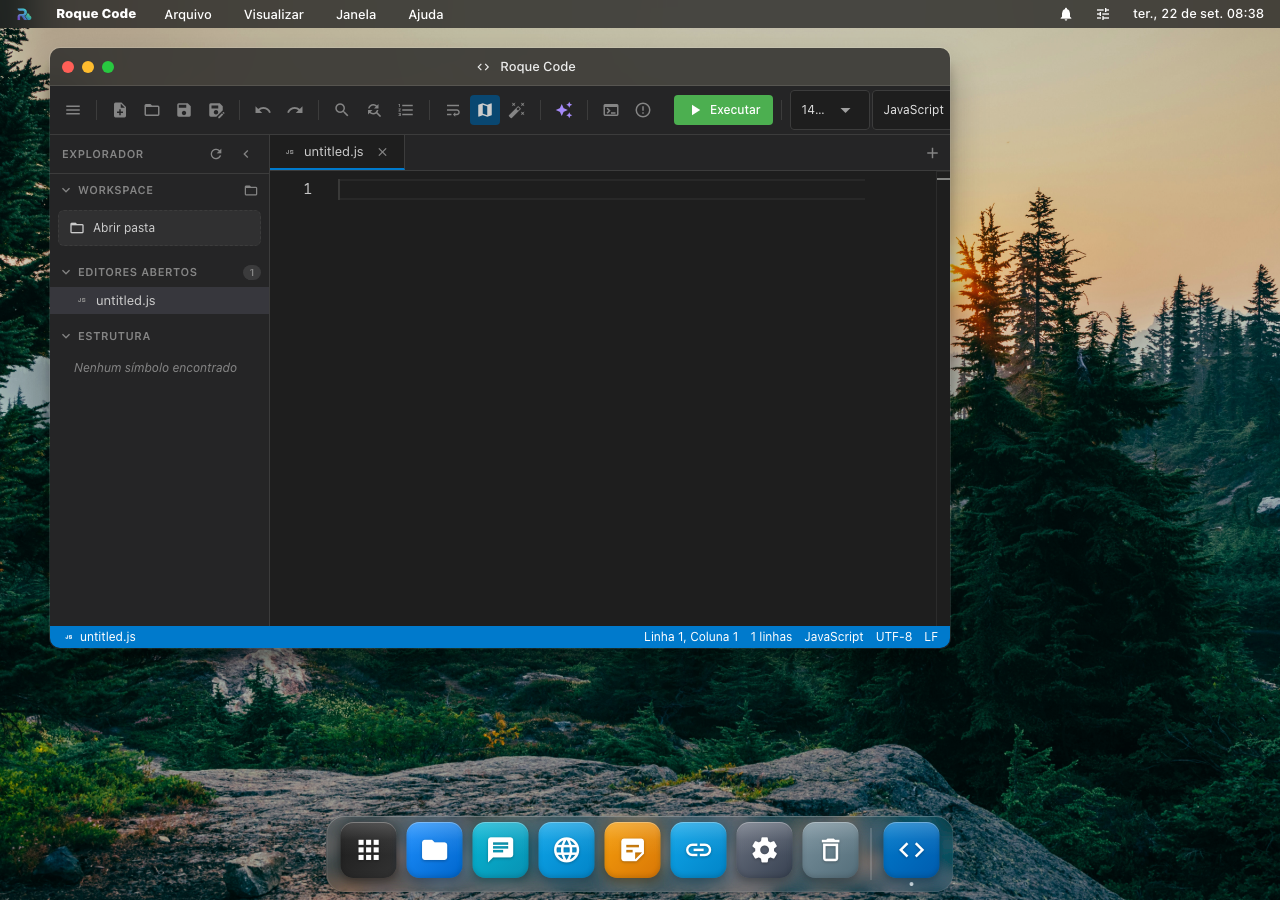Viewport: 1280px width, 900px height.
Task: Add a new editor tab
Action: [932, 153]
